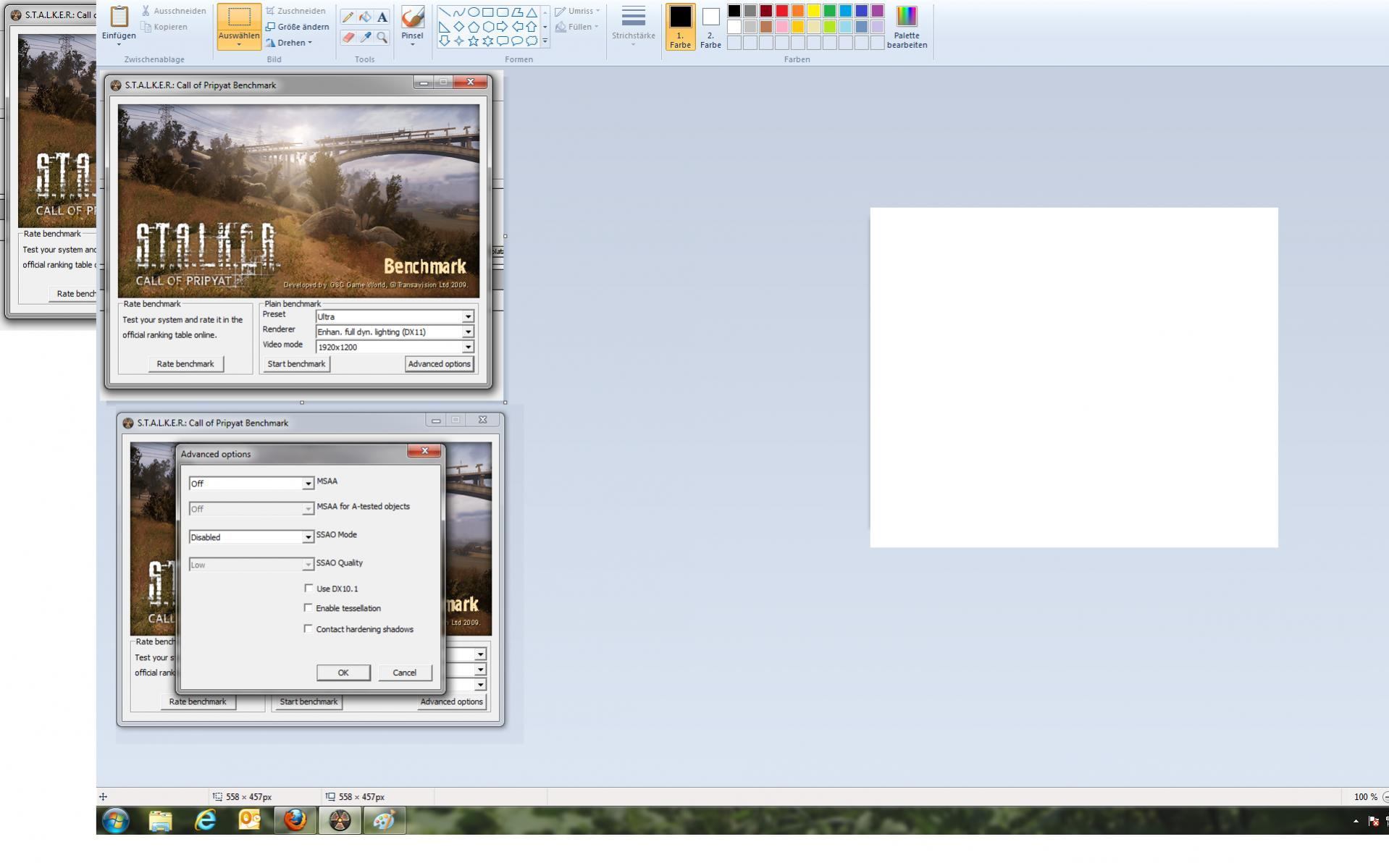Switch to S.T.A.L.K.E.R. benchmark taskbar icon
The height and width of the screenshot is (868, 1389).
(340, 820)
